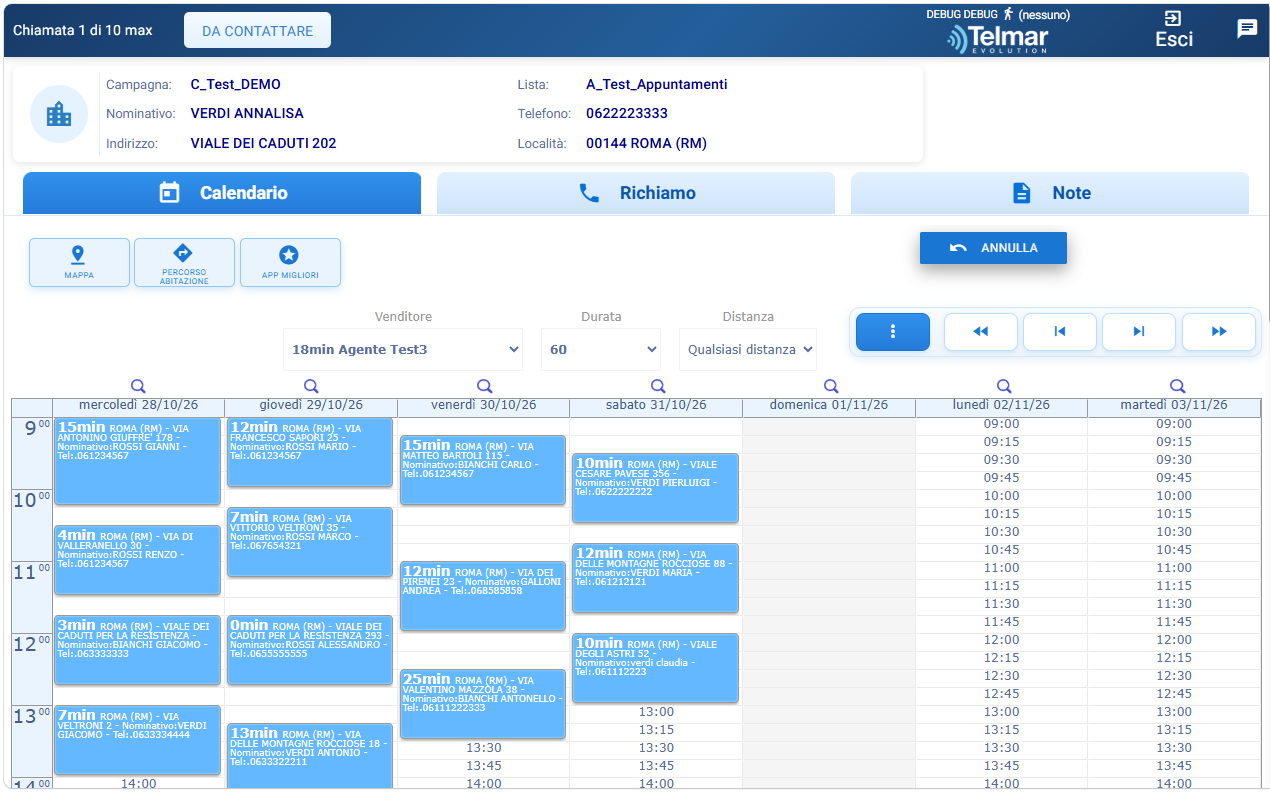The height and width of the screenshot is (792, 1270).
Task: Click magnifier above martedì 03/11/26
Action: point(1177,386)
